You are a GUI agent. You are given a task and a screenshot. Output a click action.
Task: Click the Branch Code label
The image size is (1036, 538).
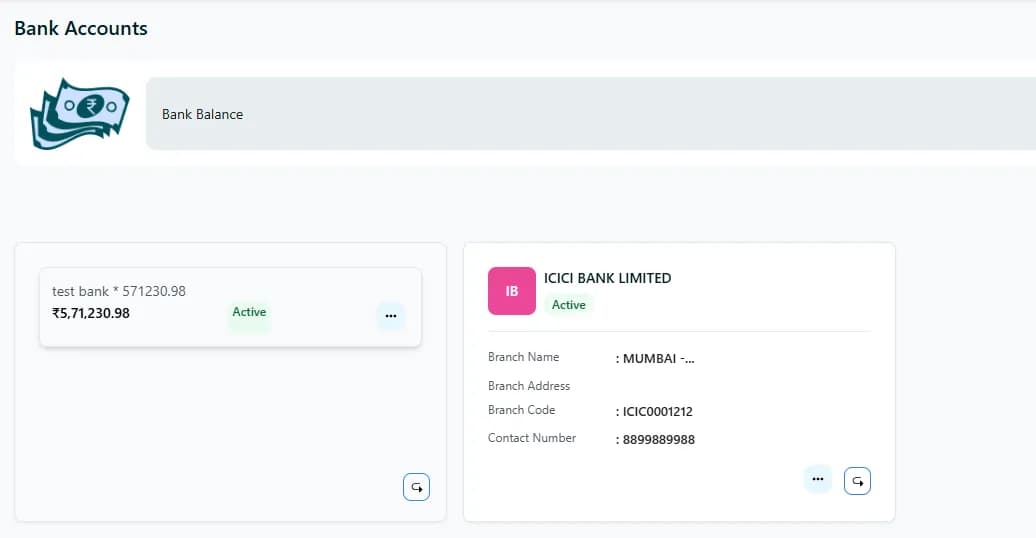(x=521, y=410)
